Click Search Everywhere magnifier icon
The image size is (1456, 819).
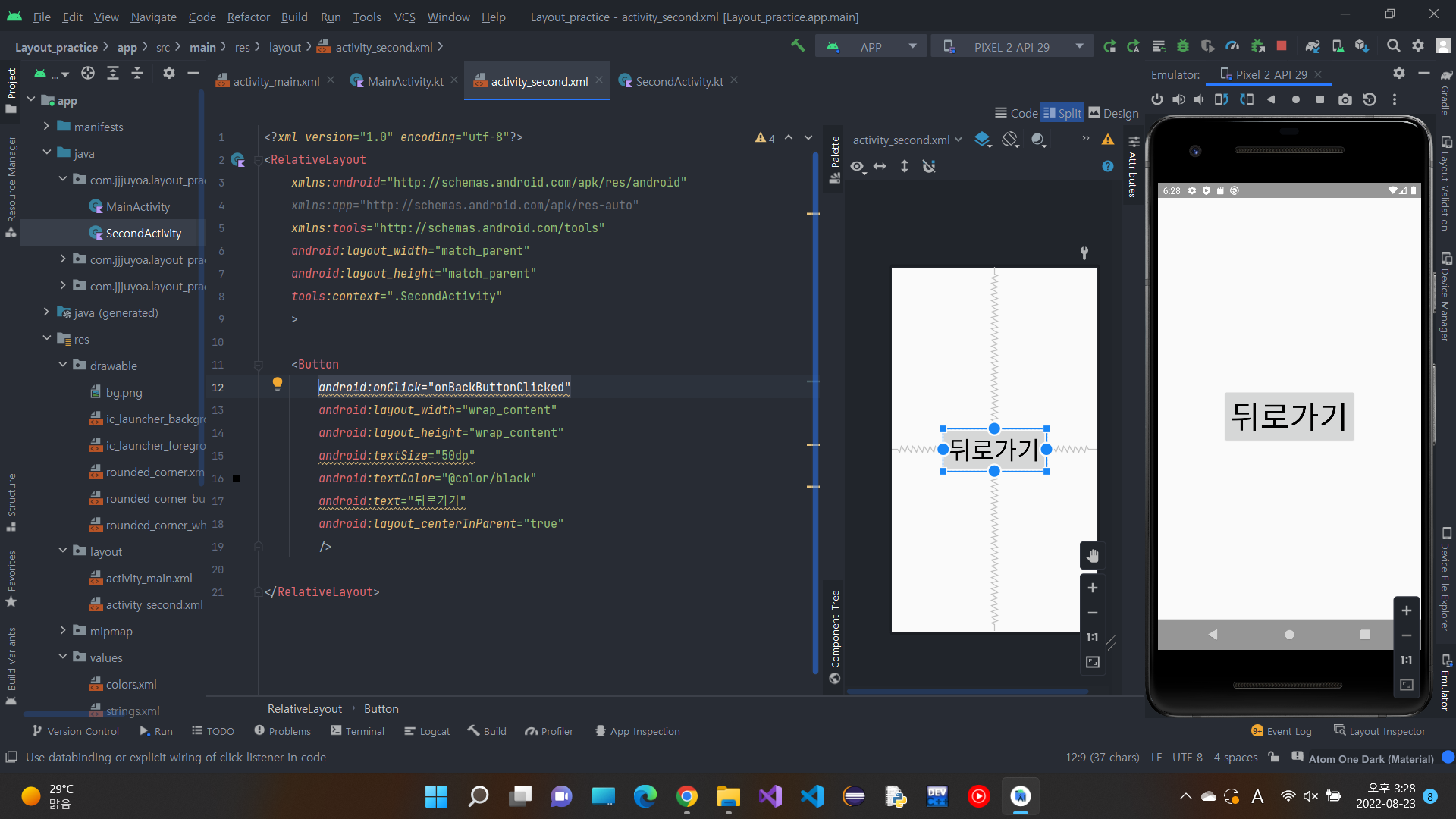point(1393,46)
